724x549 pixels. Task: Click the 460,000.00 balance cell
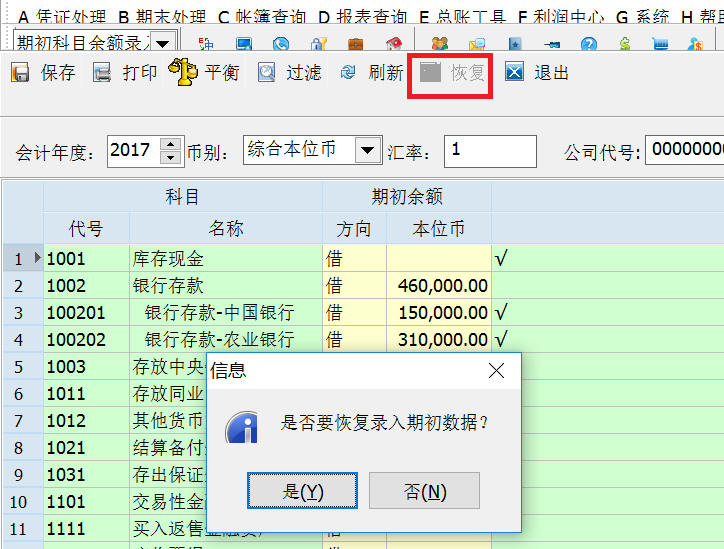point(439,285)
